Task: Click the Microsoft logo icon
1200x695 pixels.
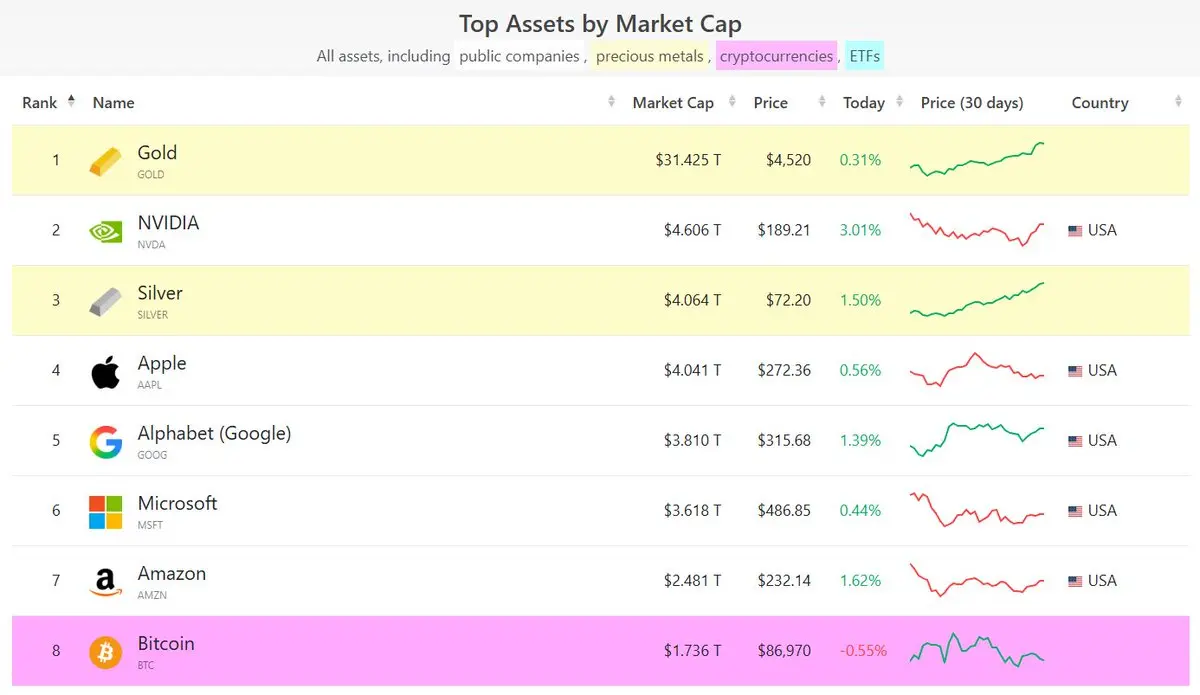Action: 105,511
